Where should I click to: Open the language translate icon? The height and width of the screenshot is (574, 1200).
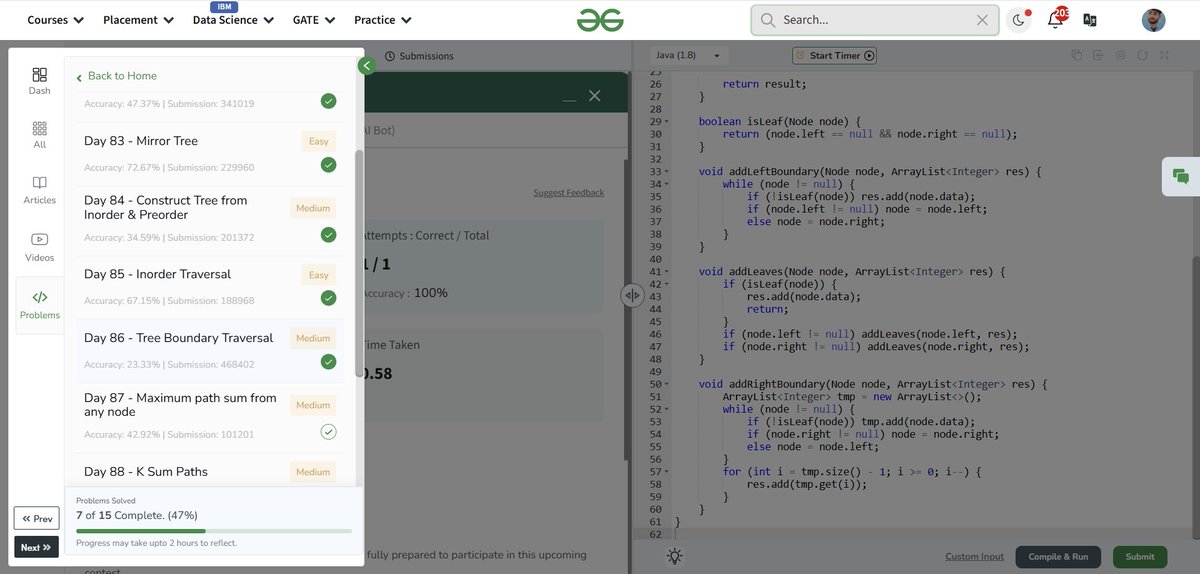pos(1090,20)
